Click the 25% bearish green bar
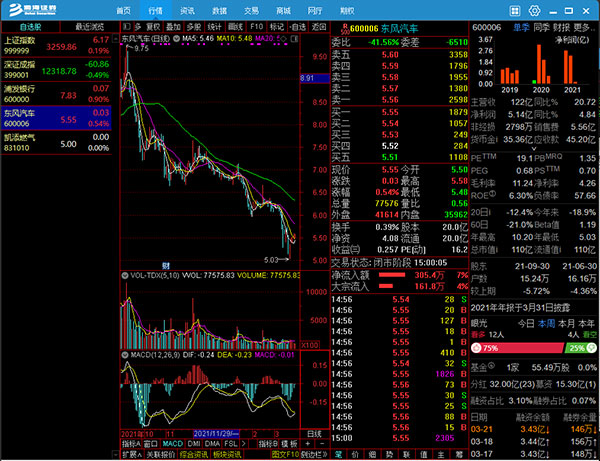 click(581, 348)
